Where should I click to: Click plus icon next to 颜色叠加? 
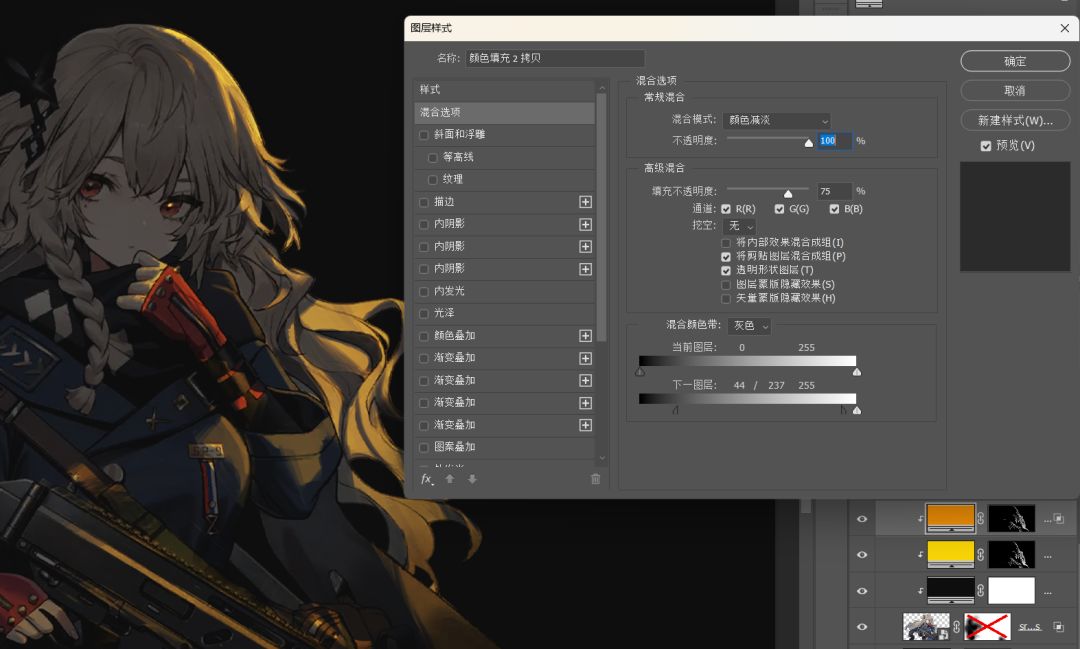point(586,336)
